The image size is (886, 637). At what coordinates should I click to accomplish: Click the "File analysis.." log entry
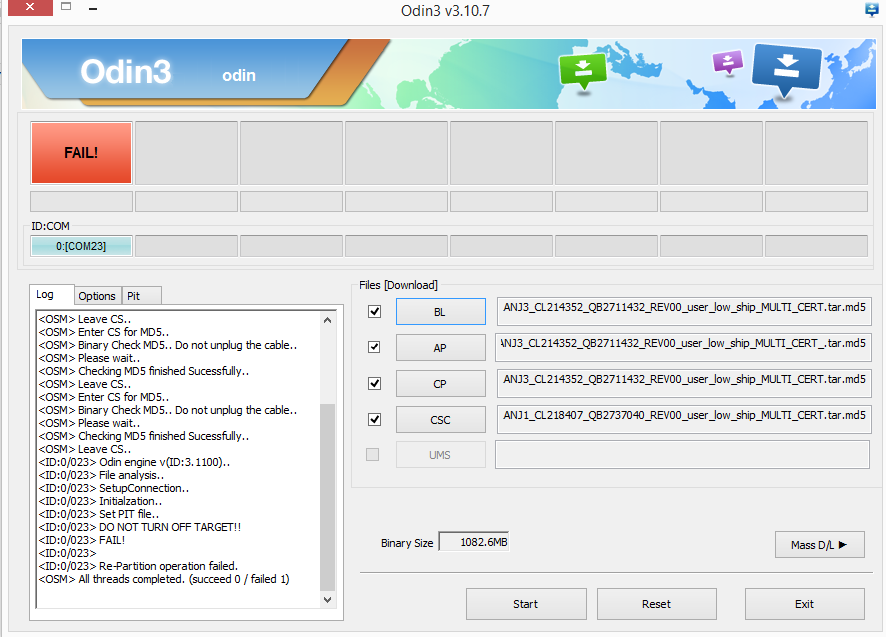[x=101, y=475]
